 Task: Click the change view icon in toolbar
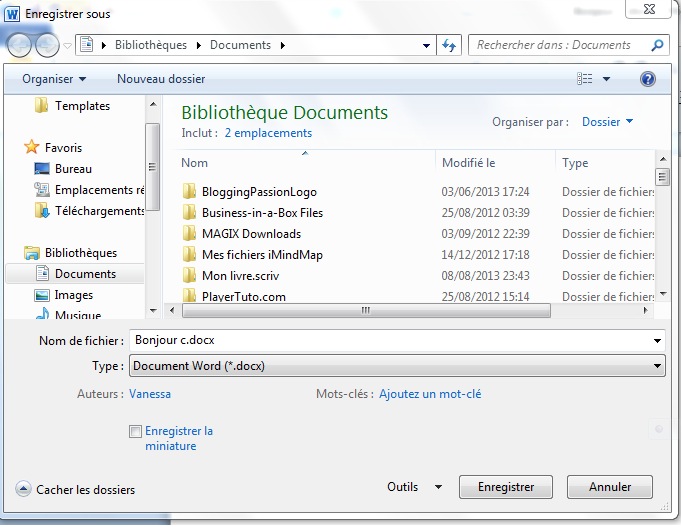pyautogui.click(x=585, y=78)
